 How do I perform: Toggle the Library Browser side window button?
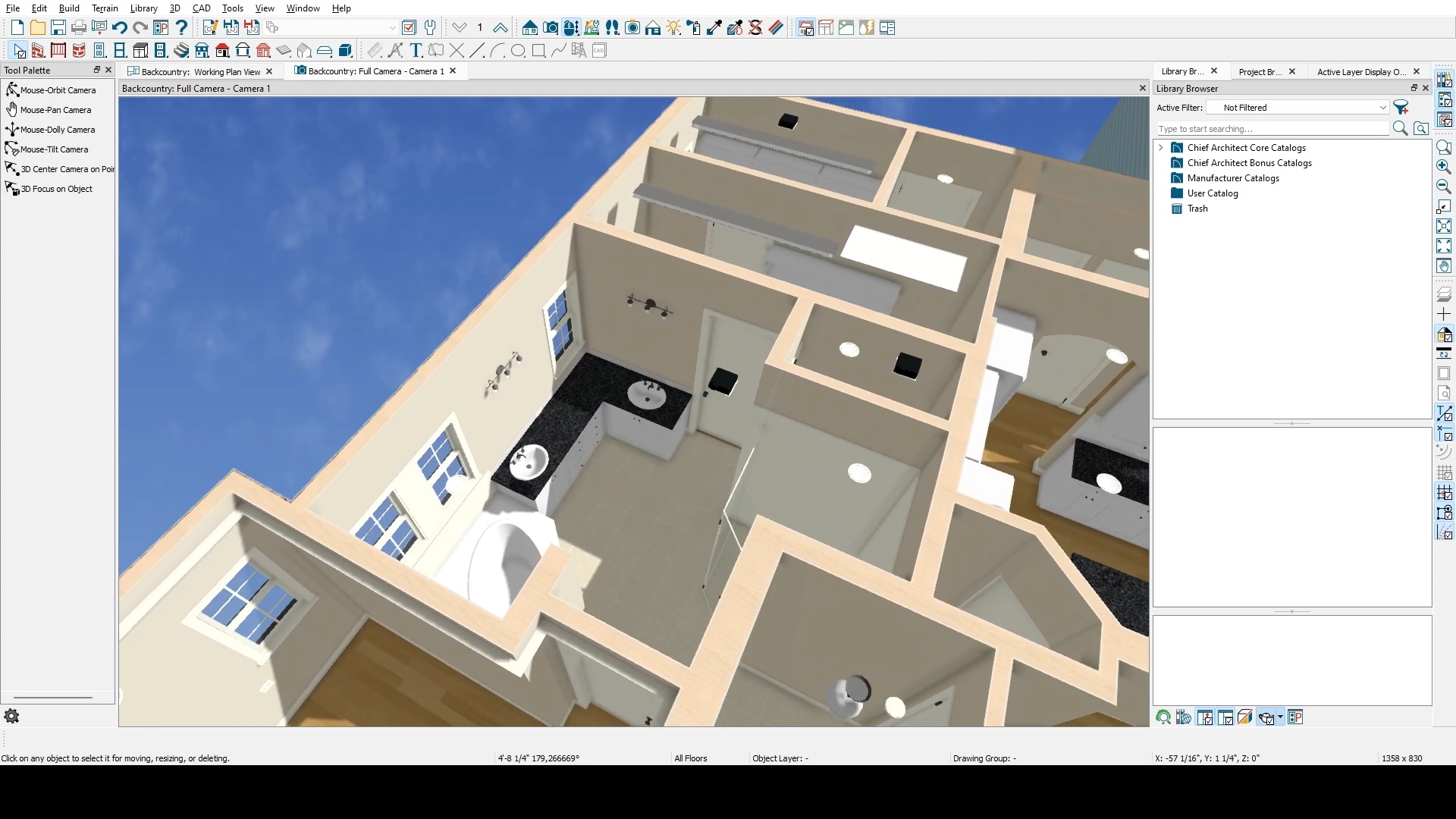(1444, 80)
